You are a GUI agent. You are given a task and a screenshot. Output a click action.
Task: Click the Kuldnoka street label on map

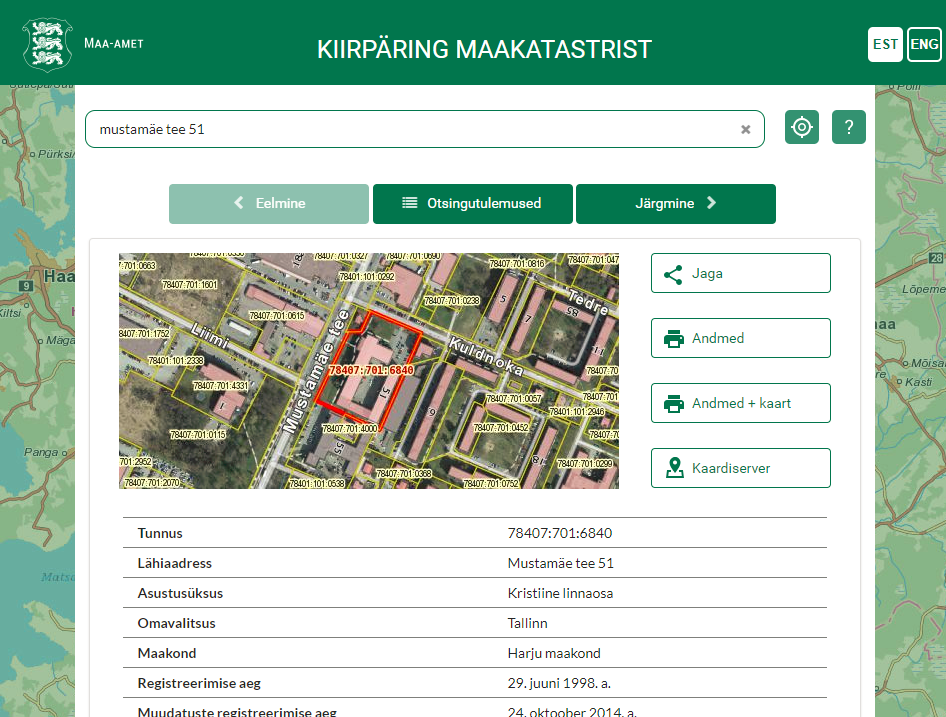[x=486, y=356]
